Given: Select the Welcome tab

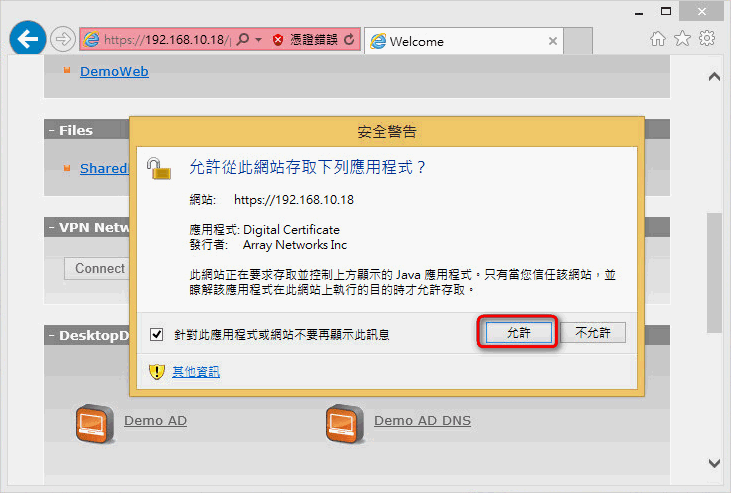Looking at the screenshot, I should [463, 41].
